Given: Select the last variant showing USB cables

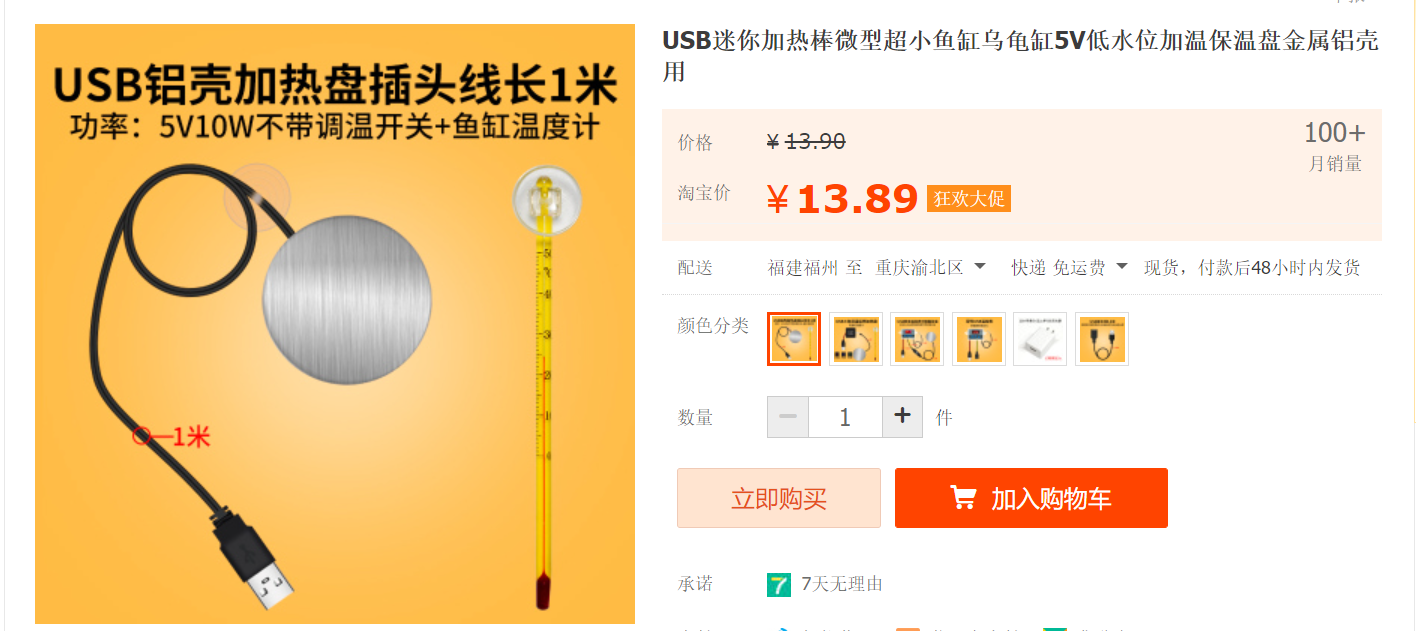Looking at the screenshot, I should [1102, 339].
